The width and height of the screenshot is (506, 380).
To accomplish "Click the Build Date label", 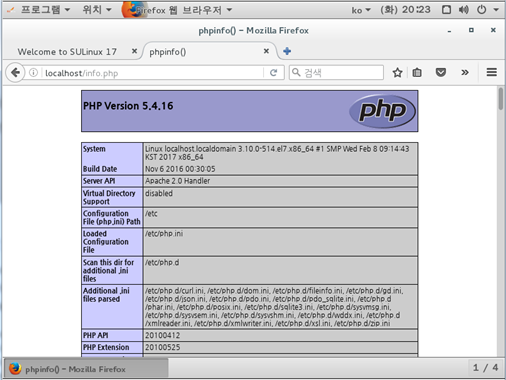I will pos(100,169).
